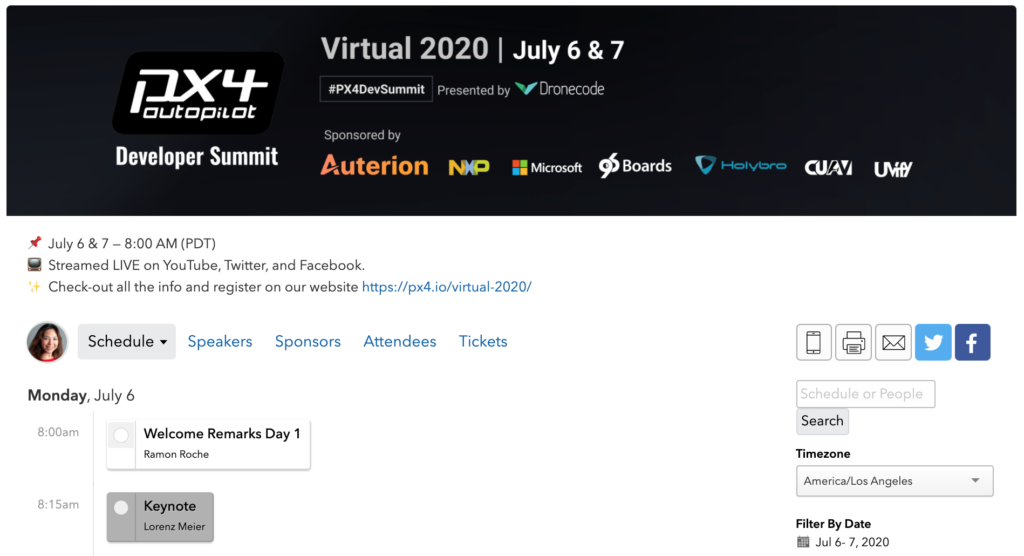Click the PX4 autopilot logo
The height and width of the screenshot is (556, 1024).
tap(197, 93)
